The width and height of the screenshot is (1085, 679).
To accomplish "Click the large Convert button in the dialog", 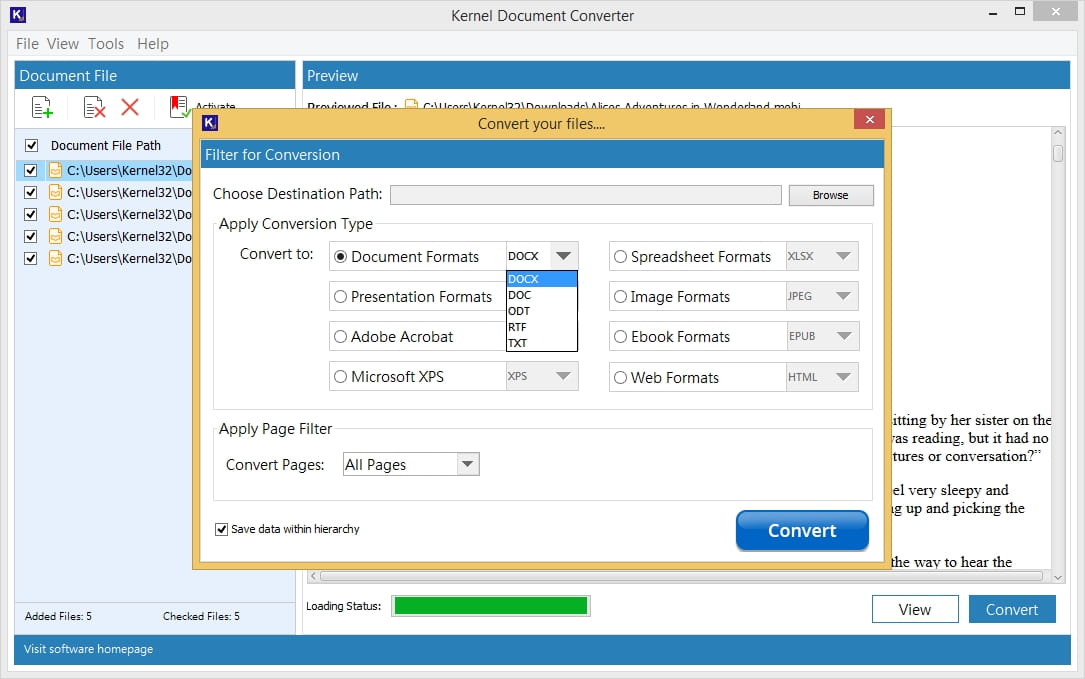I will [802, 531].
